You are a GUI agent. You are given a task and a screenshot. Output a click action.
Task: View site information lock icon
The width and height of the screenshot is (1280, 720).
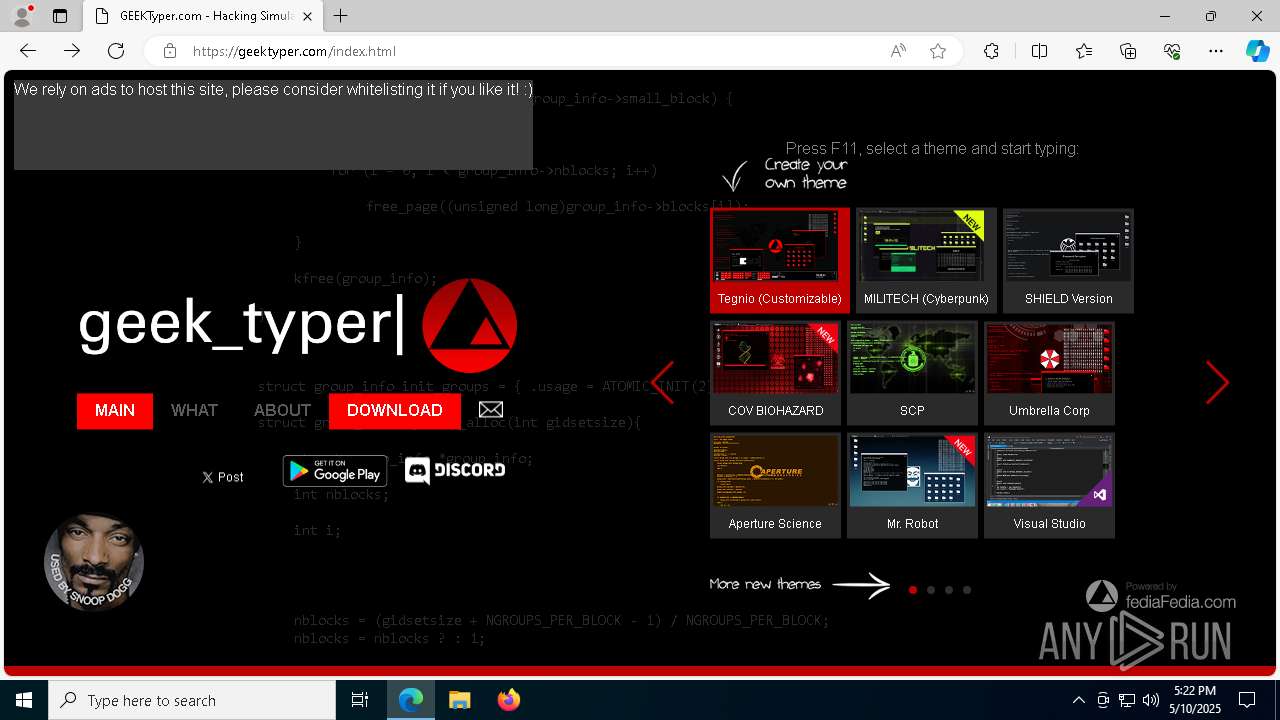[x=170, y=51]
